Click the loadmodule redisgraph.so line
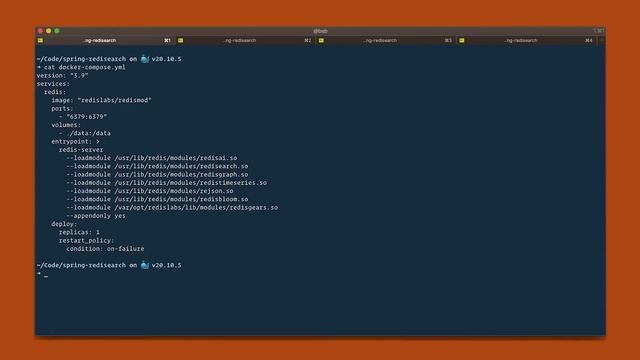This screenshot has height=360, width=640. click(157, 174)
